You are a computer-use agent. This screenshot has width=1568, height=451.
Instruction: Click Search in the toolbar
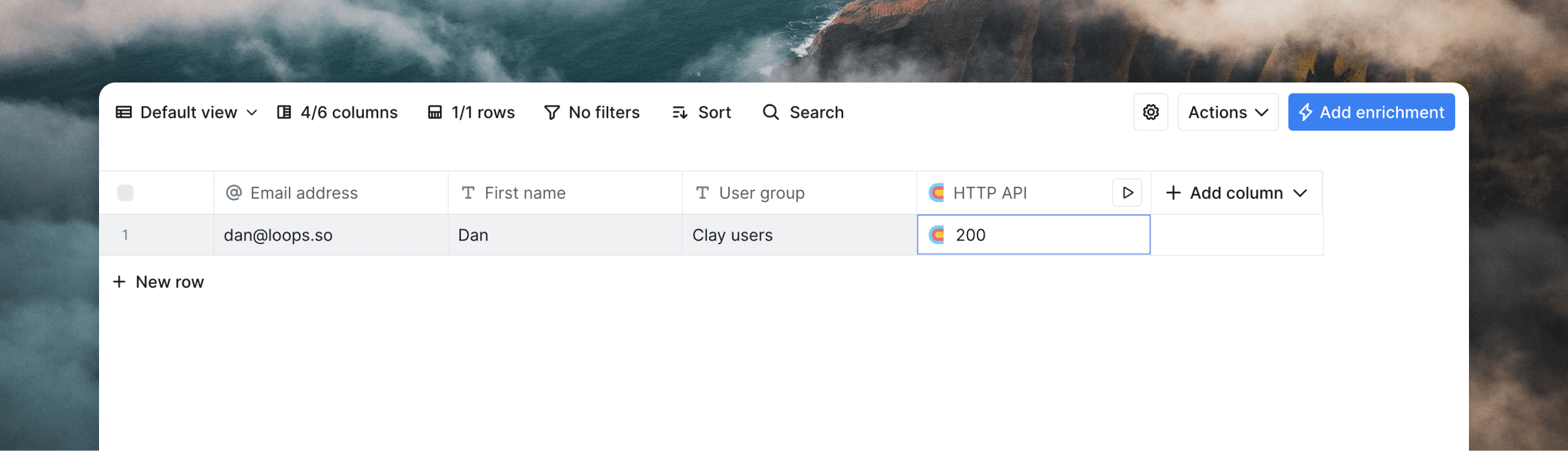pyautogui.click(x=803, y=112)
